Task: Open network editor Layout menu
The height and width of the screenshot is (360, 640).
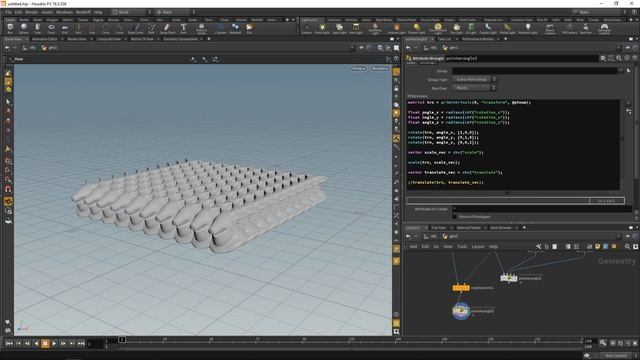Action: click(x=478, y=247)
